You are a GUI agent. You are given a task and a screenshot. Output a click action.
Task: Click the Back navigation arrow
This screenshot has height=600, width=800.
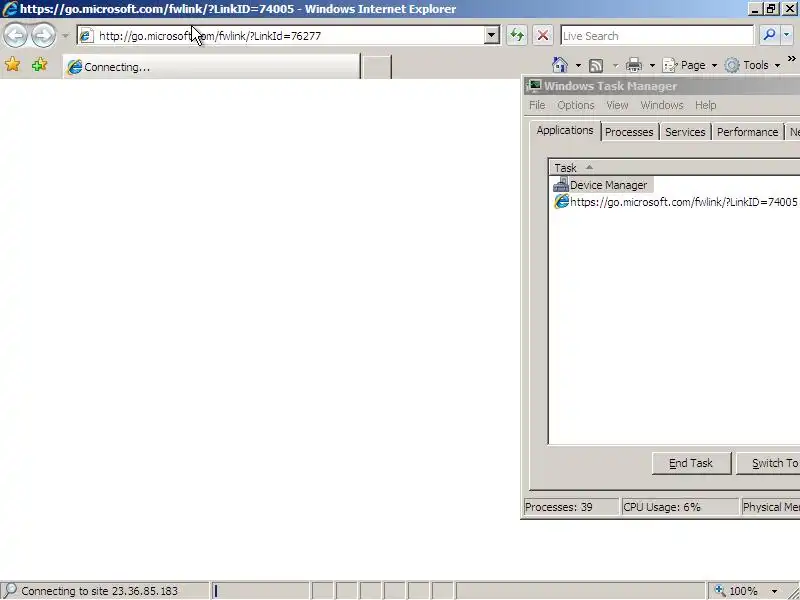tap(15, 36)
